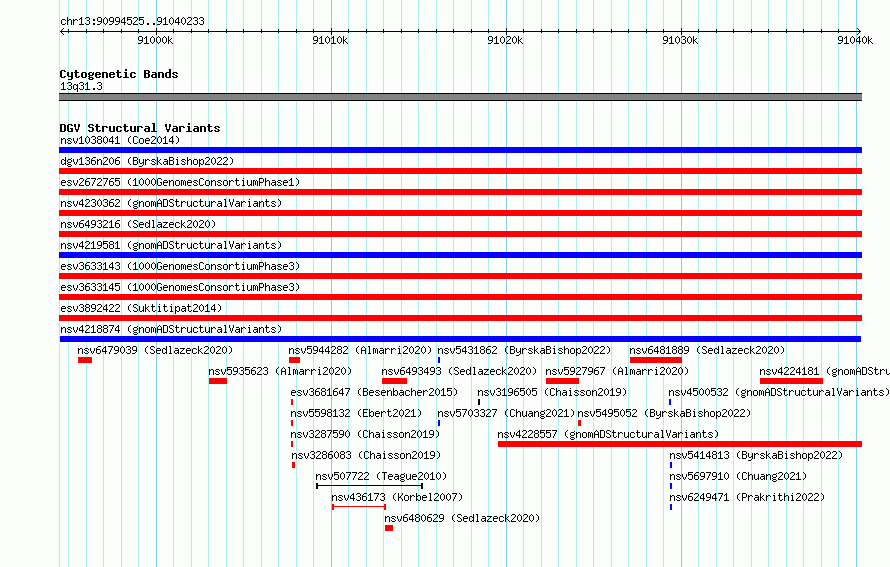Click nsv507722 (Teague2010) label
Image resolution: width=890 pixels, height=567 pixels.
[381, 476]
